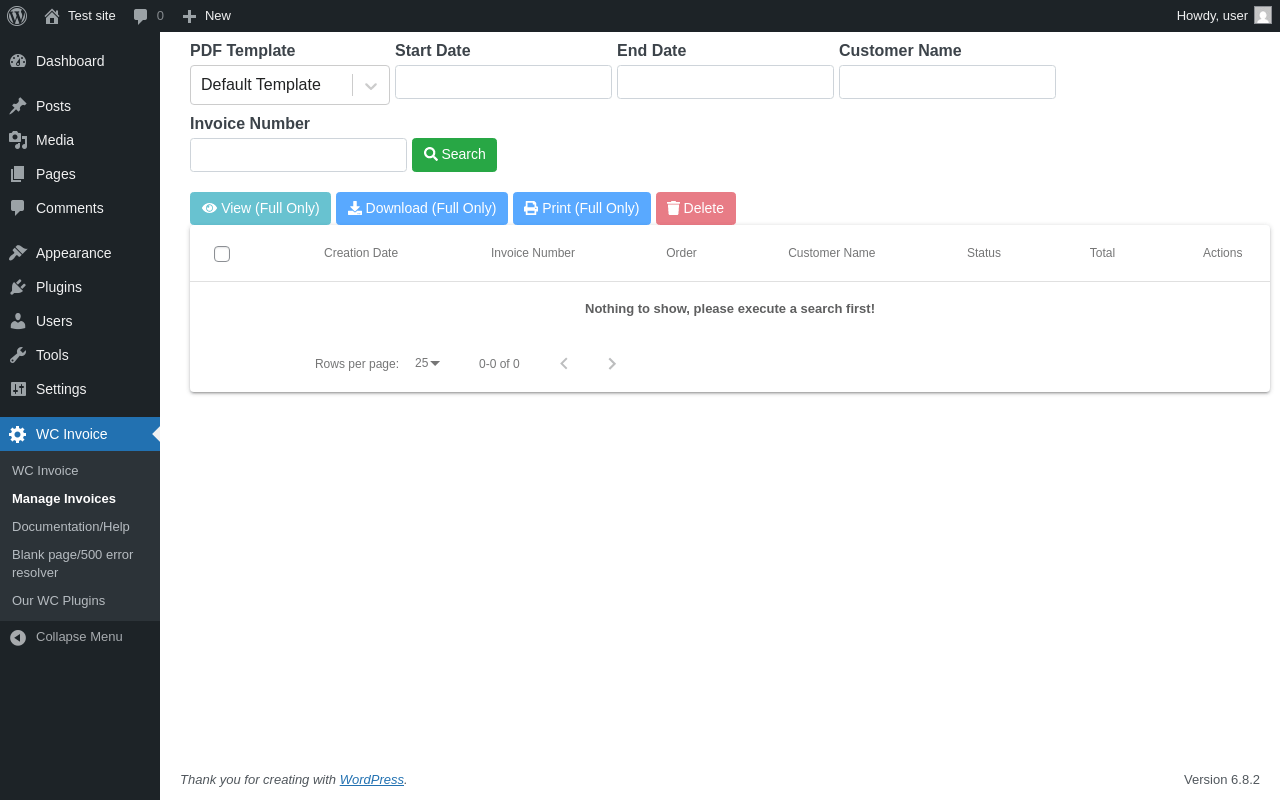Follow the WordPress footer link
This screenshot has height=800, width=1280.
pos(372,780)
